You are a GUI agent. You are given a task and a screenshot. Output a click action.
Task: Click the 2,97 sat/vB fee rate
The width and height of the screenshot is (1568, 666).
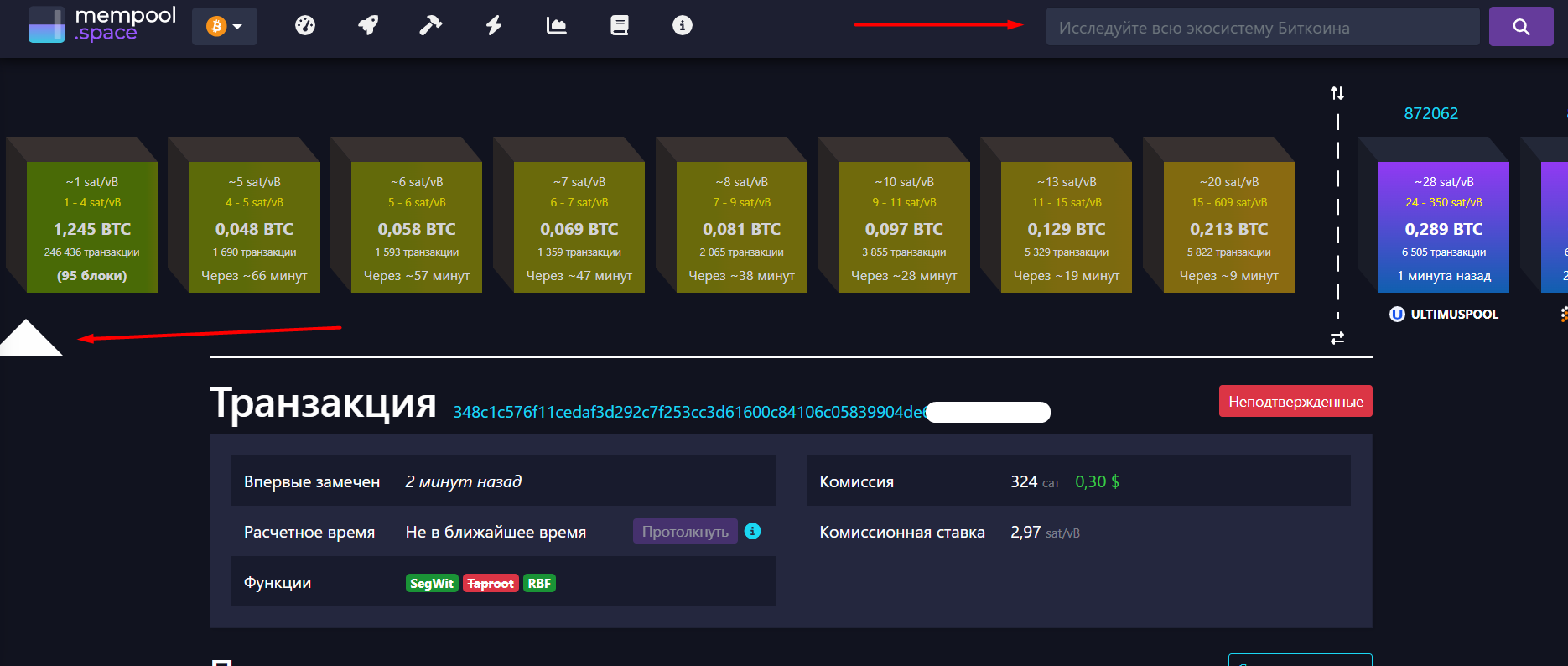(1045, 533)
